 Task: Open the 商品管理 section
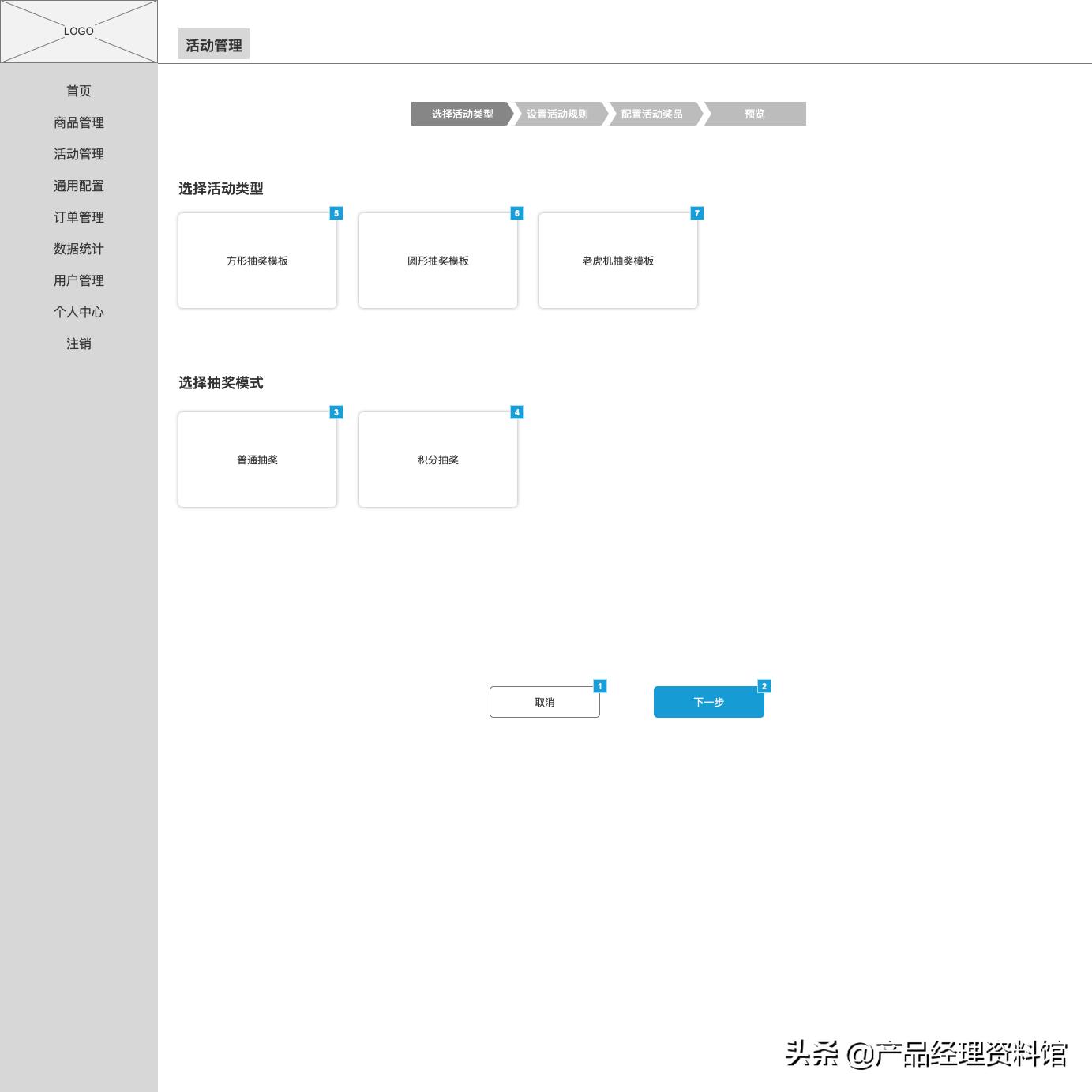coord(78,122)
